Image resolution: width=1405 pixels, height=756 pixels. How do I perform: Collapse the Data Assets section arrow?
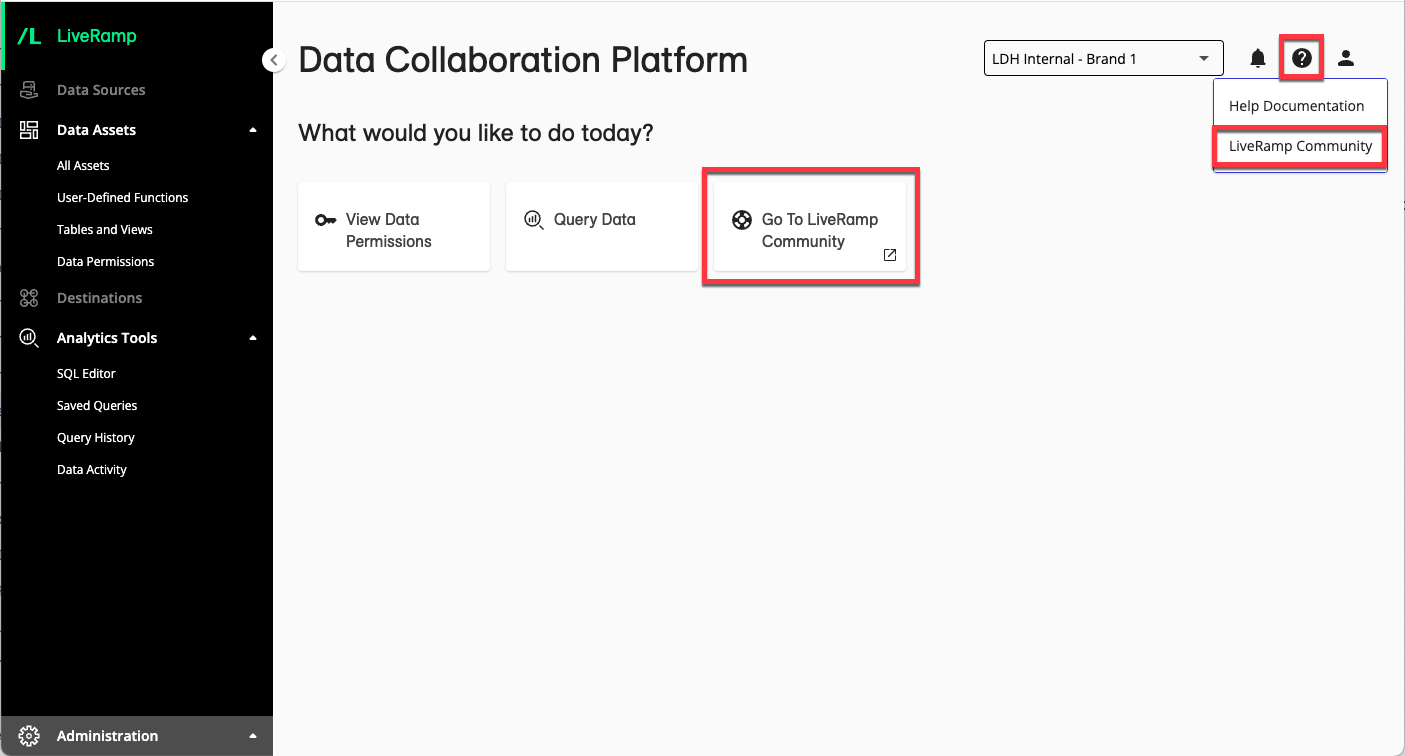[x=253, y=130]
